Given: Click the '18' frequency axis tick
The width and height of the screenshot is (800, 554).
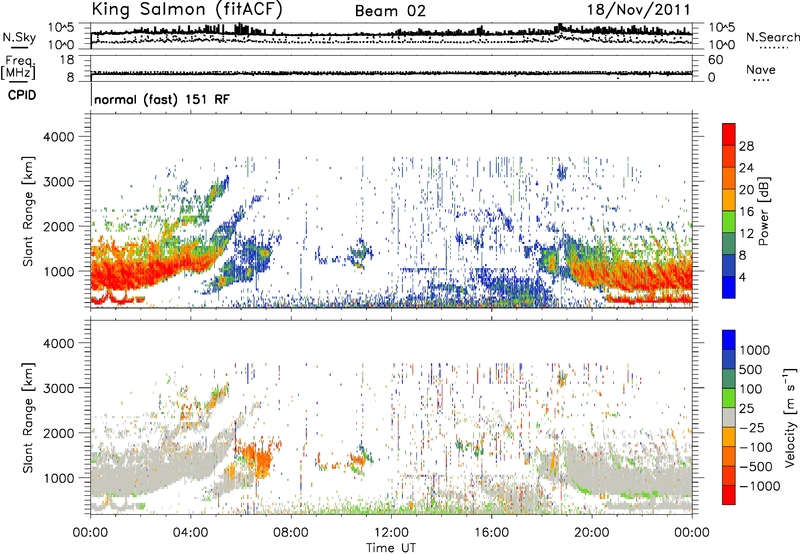Looking at the screenshot, I should coord(67,60).
